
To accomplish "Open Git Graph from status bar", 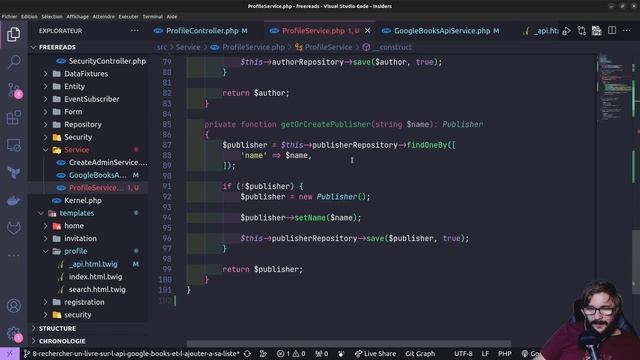I will tap(420, 353).
